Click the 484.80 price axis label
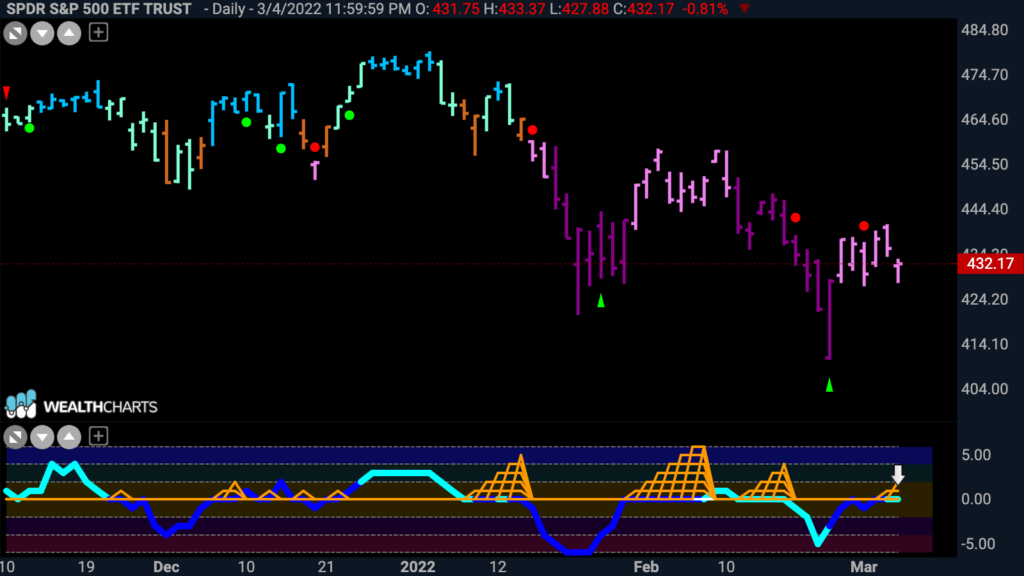 [x=982, y=30]
